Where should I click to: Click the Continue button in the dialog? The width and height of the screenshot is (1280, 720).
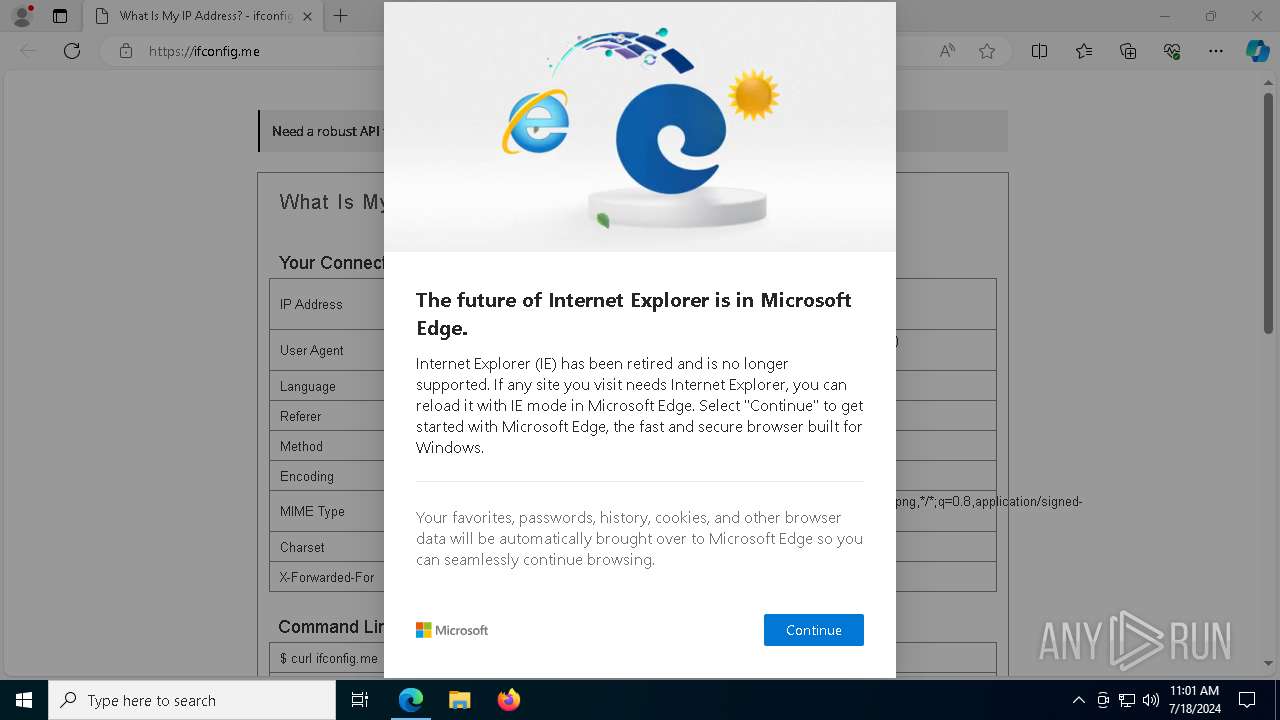813,630
